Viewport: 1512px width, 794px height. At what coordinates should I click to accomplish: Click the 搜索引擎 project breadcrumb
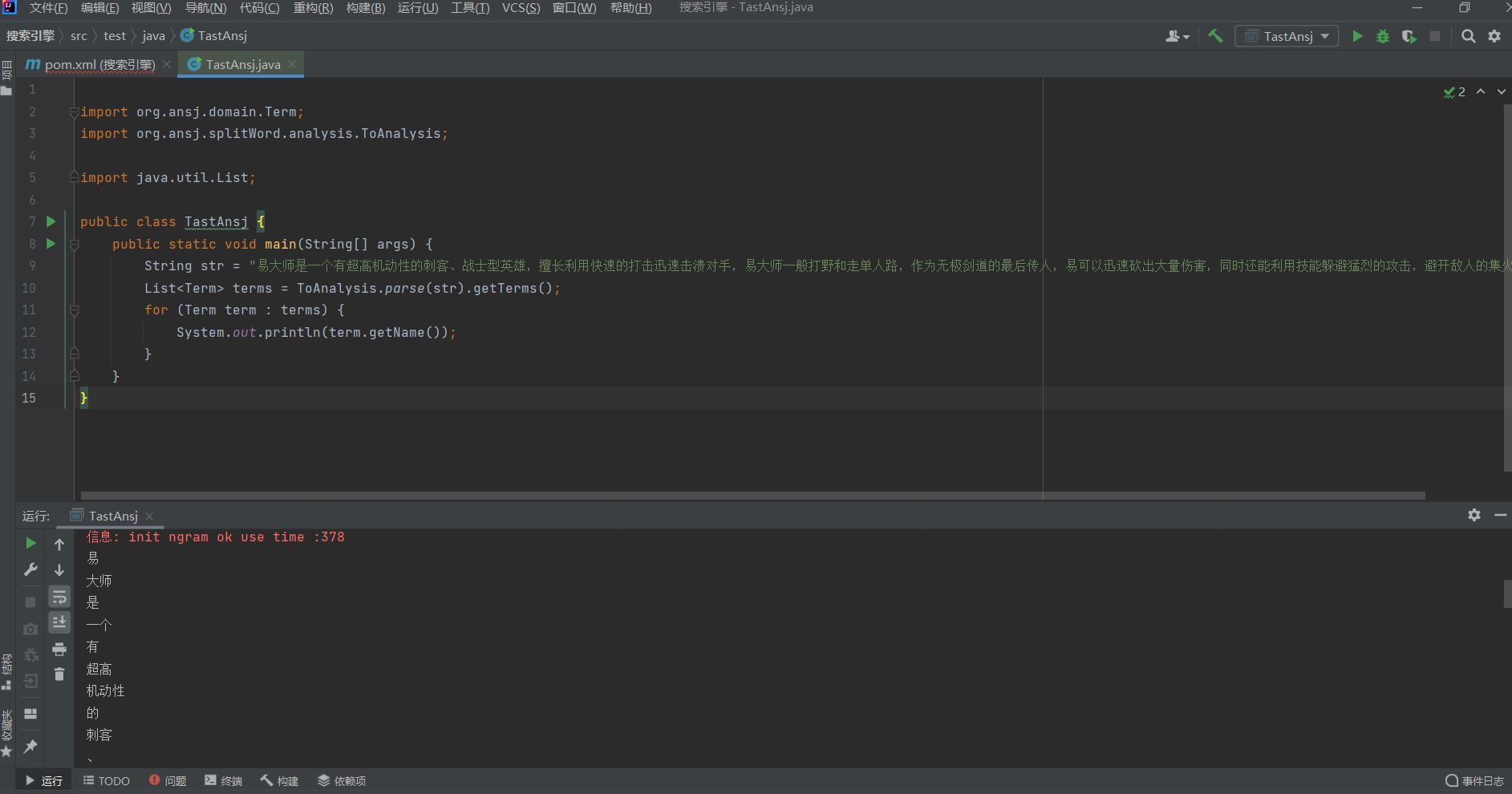click(30, 36)
